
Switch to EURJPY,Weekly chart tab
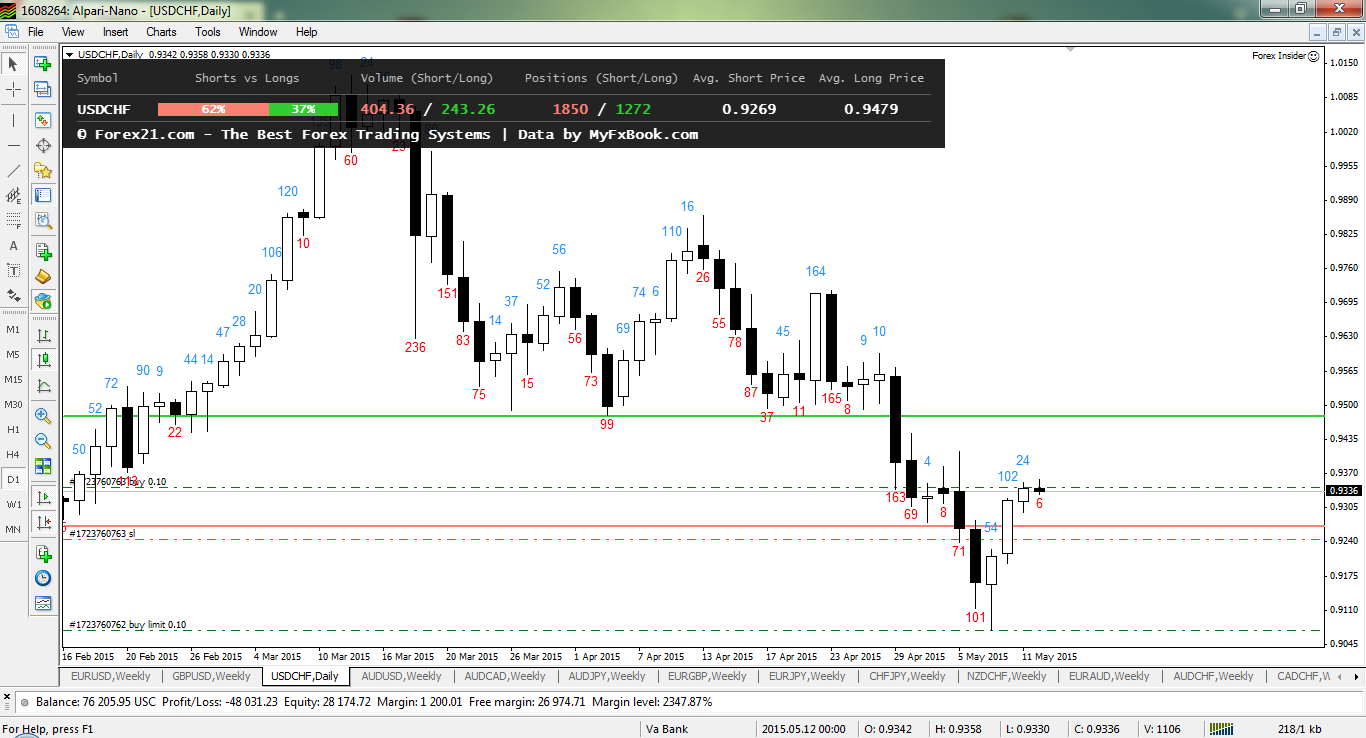click(x=808, y=676)
